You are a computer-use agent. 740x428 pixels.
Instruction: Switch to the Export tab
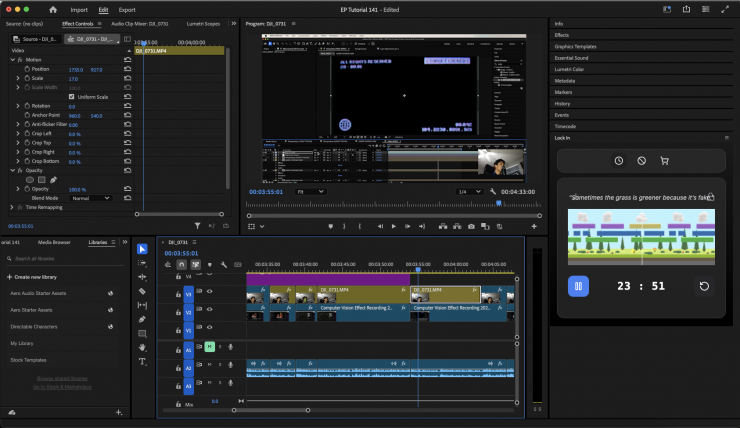127,9
